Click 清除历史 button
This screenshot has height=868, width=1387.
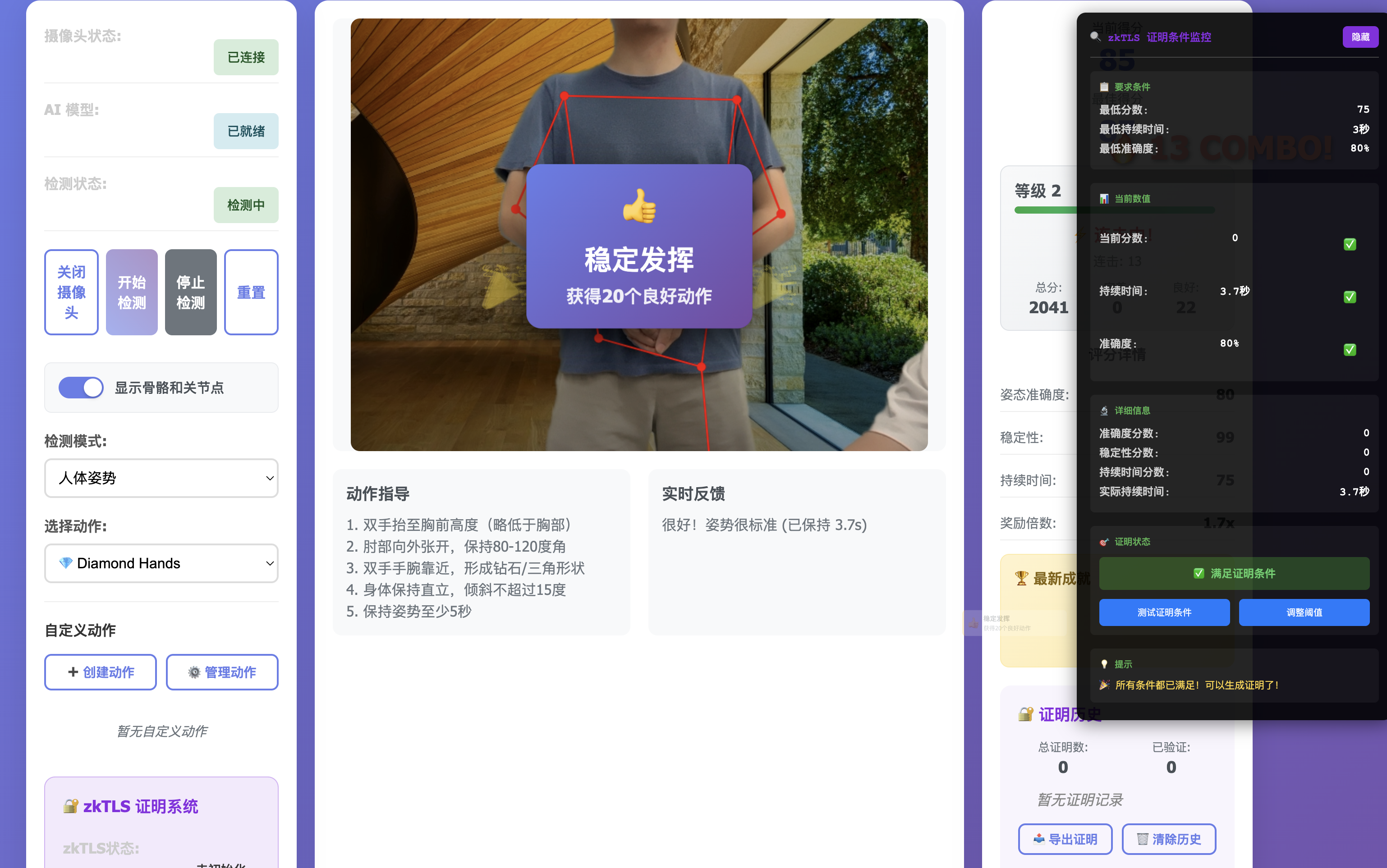(1169, 839)
